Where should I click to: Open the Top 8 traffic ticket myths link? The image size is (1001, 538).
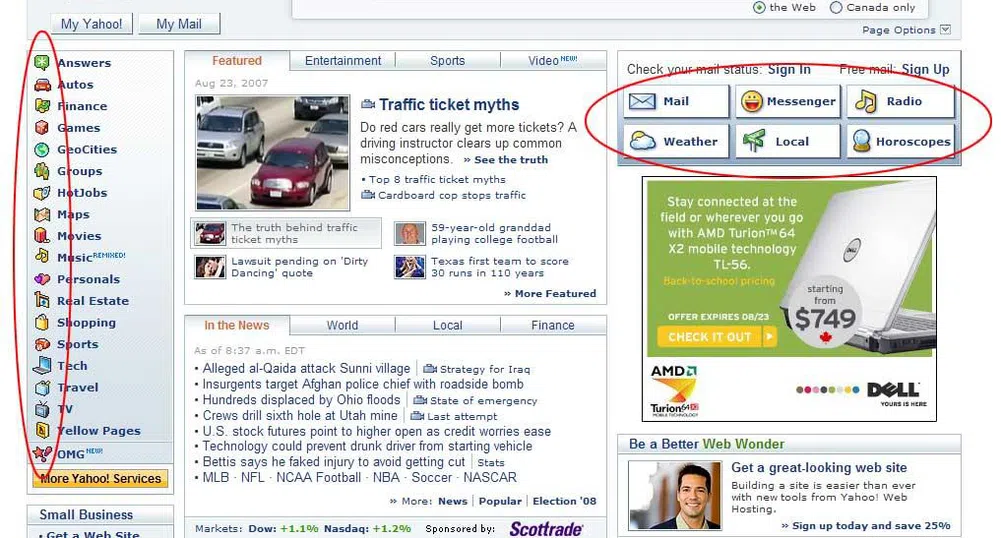(x=437, y=180)
